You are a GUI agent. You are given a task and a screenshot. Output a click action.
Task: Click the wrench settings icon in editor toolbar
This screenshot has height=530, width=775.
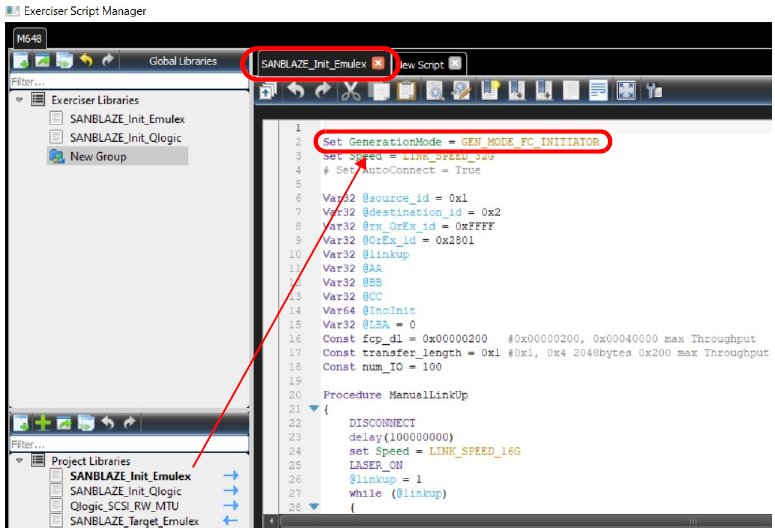coord(653,91)
